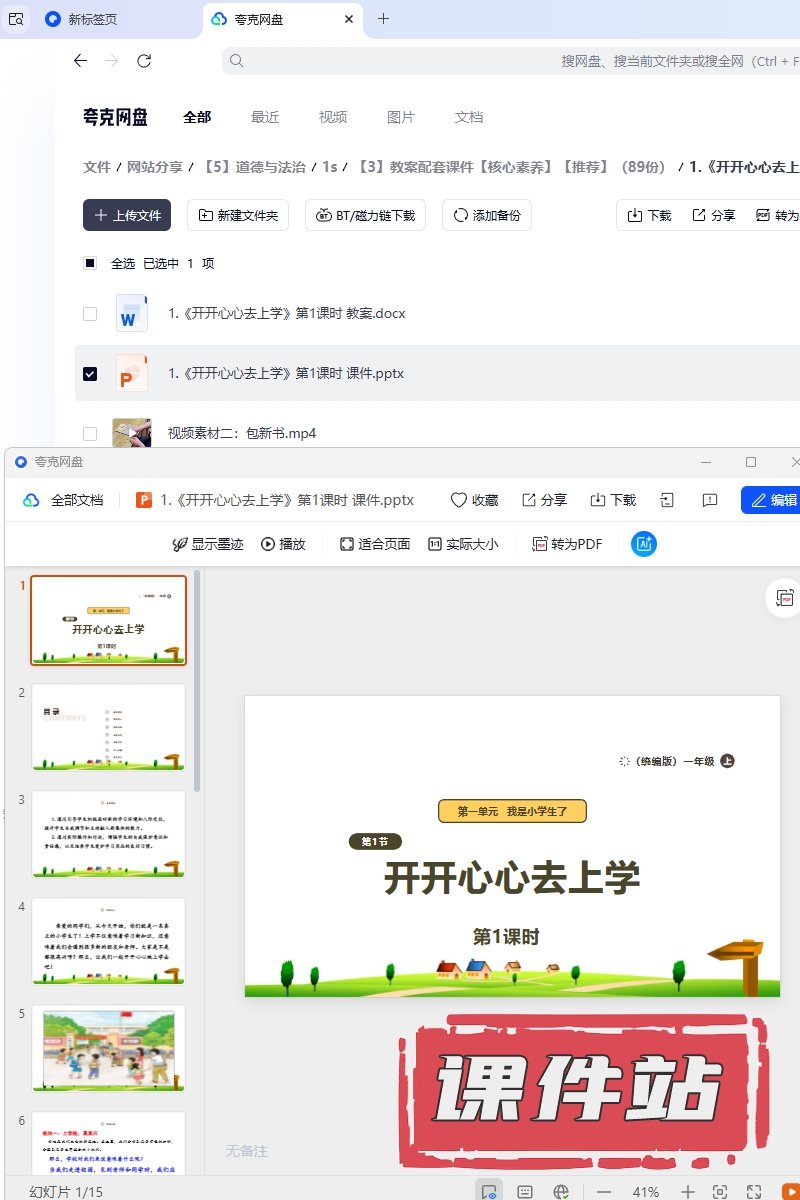Toggle 显示墨迹 ink display
Screen dimensions: 800x1200
(x=208, y=544)
